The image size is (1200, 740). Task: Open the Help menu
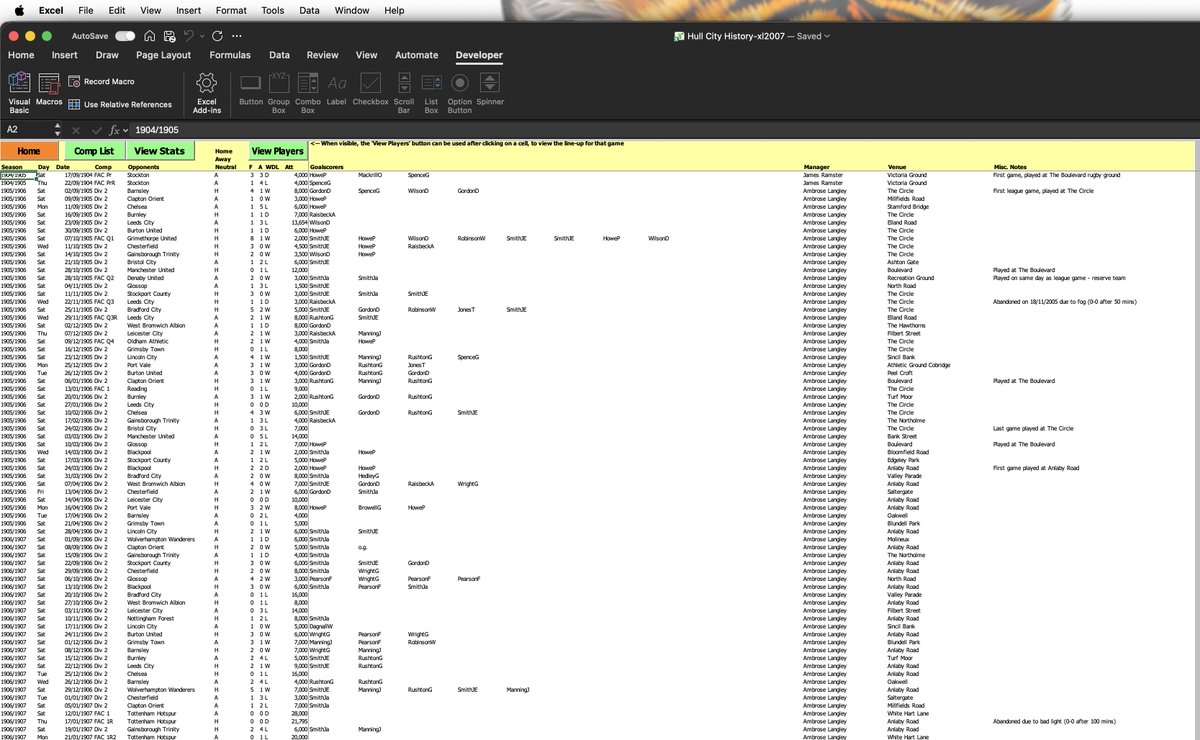click(x=394, y=10)
